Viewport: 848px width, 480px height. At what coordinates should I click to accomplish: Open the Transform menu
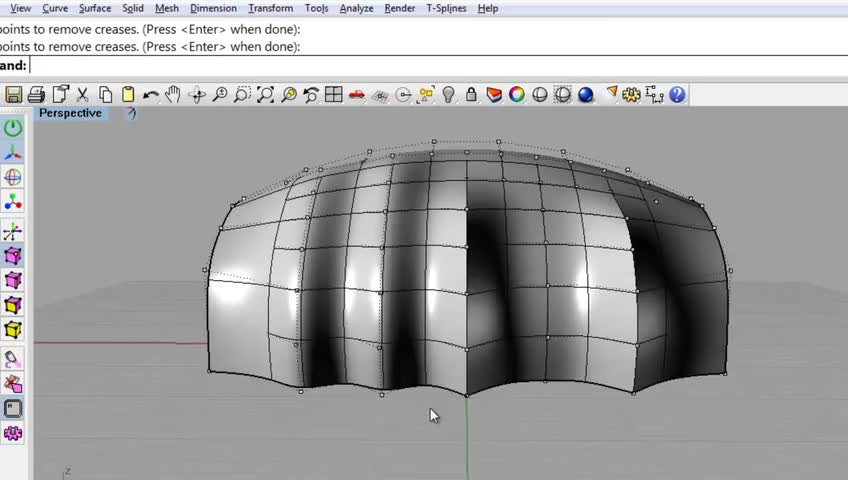coord(270,8)
